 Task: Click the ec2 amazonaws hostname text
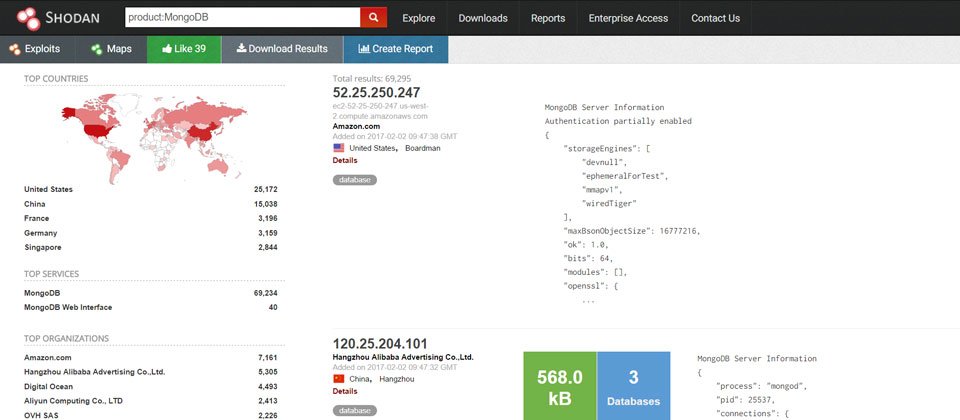click(x=380, y=111)
